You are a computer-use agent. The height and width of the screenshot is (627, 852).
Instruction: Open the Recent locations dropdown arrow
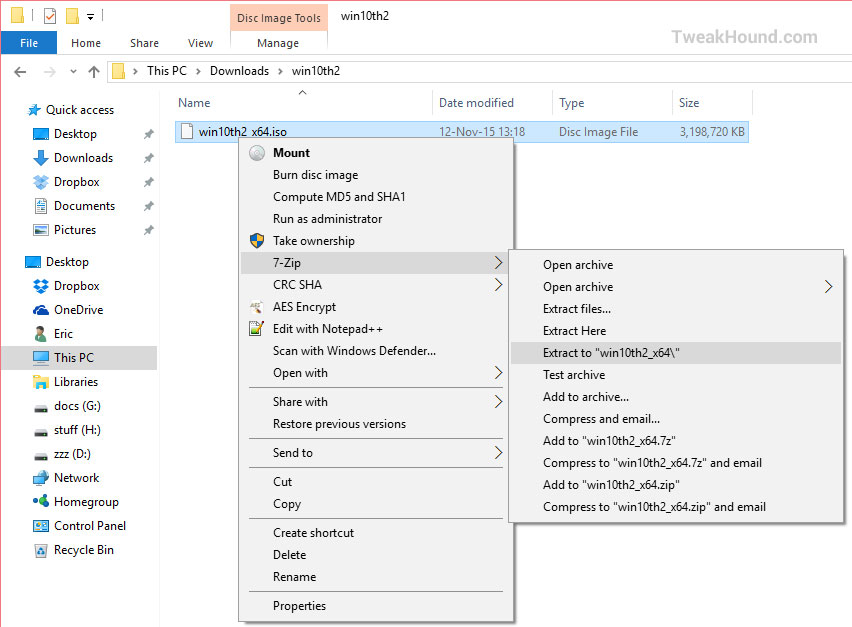coord(73,72)
